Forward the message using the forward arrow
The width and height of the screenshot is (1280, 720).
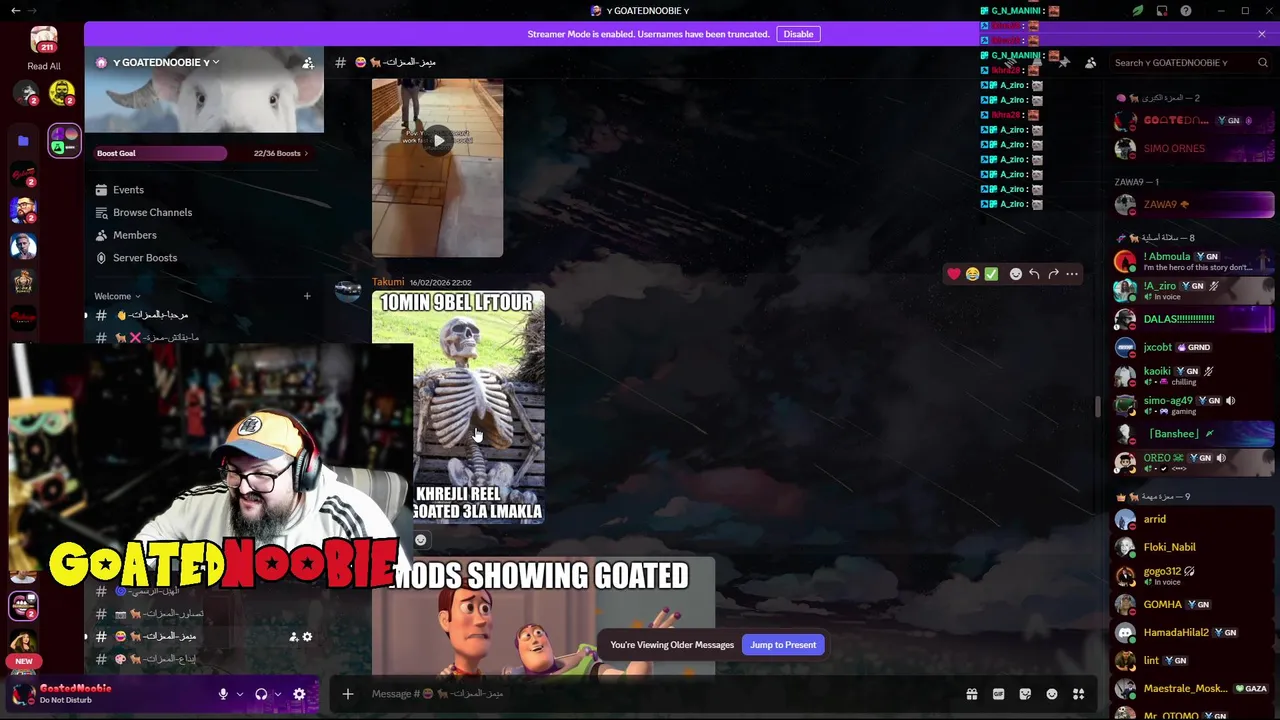1053,274
